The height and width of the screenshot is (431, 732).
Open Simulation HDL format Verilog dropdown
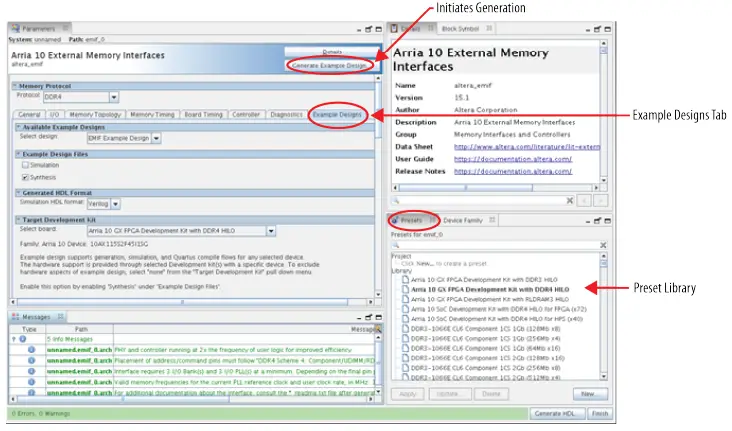[x=115, y=204]
